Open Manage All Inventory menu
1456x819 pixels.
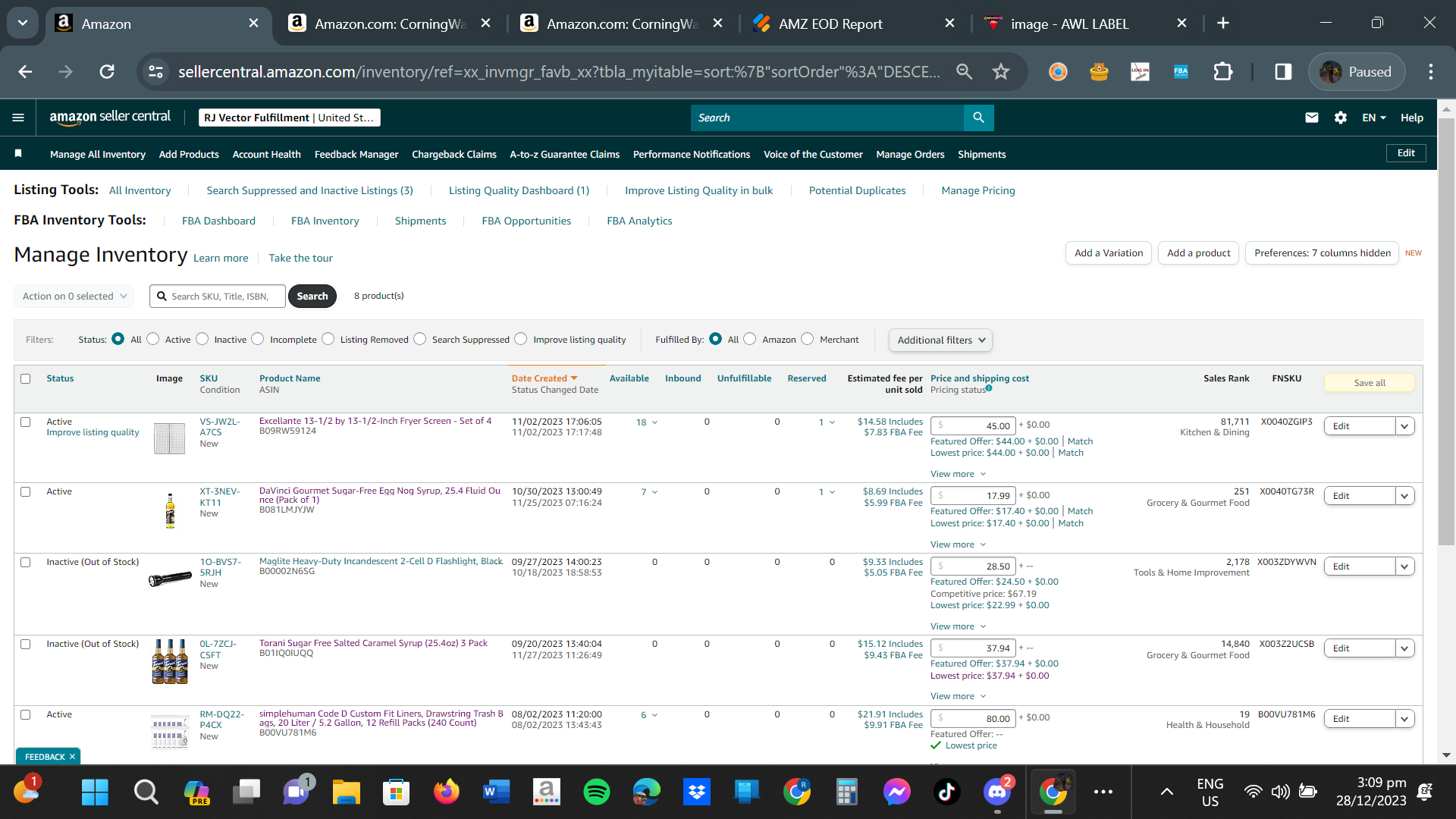(x=98, y=154)
